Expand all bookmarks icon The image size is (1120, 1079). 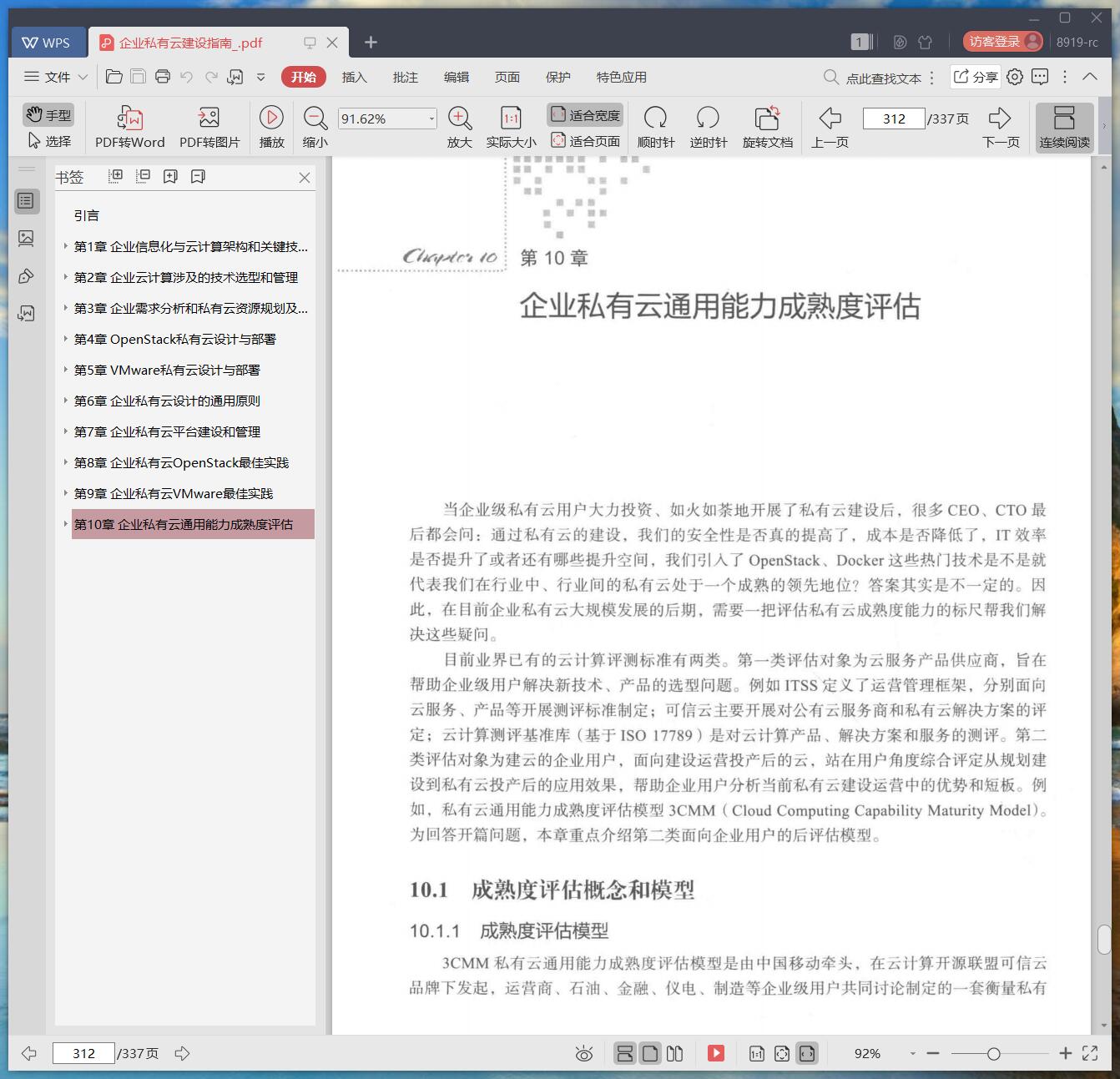click(115, 176)
